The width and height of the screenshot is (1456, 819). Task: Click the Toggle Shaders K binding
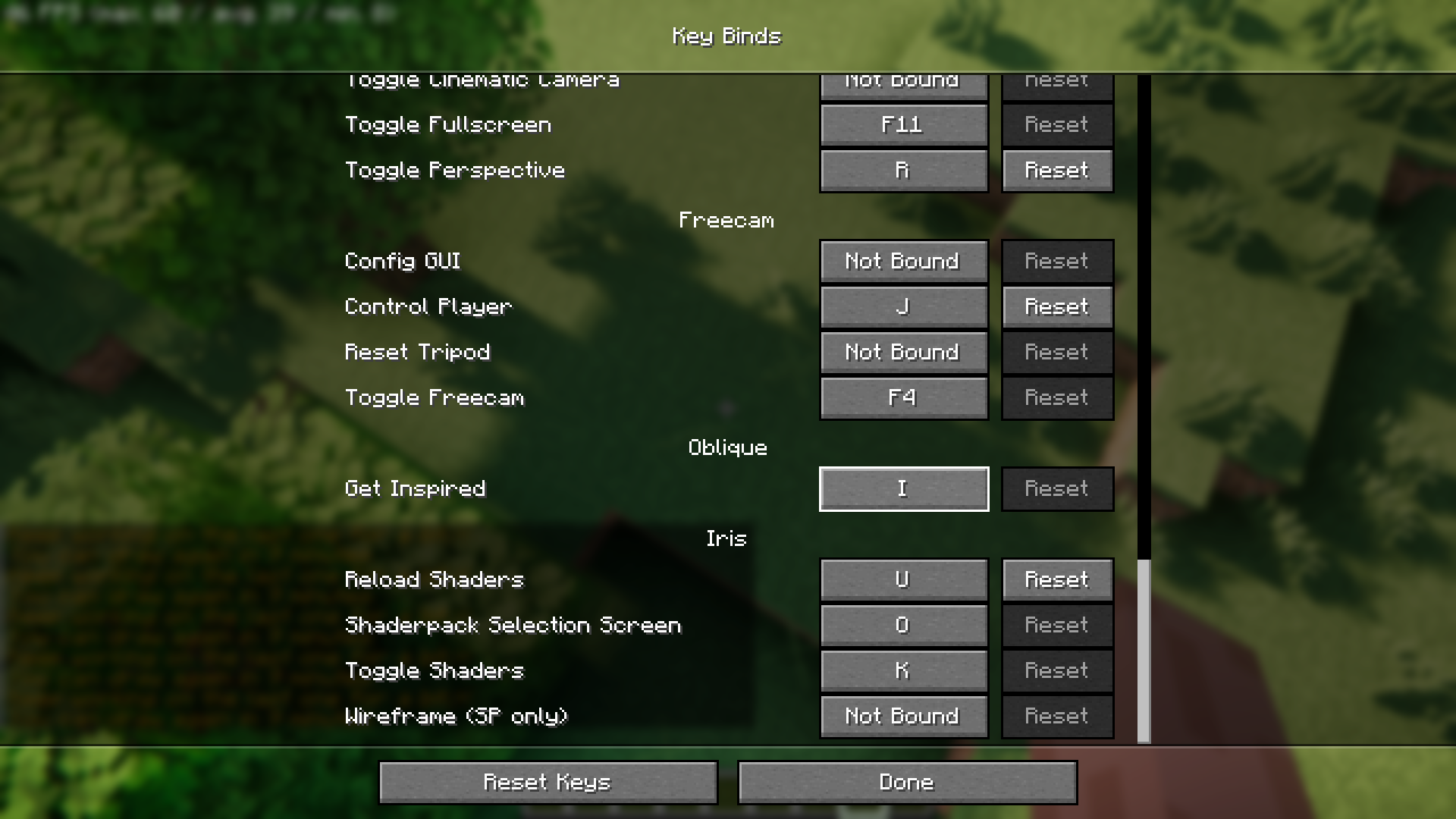[x=902, y=670]
